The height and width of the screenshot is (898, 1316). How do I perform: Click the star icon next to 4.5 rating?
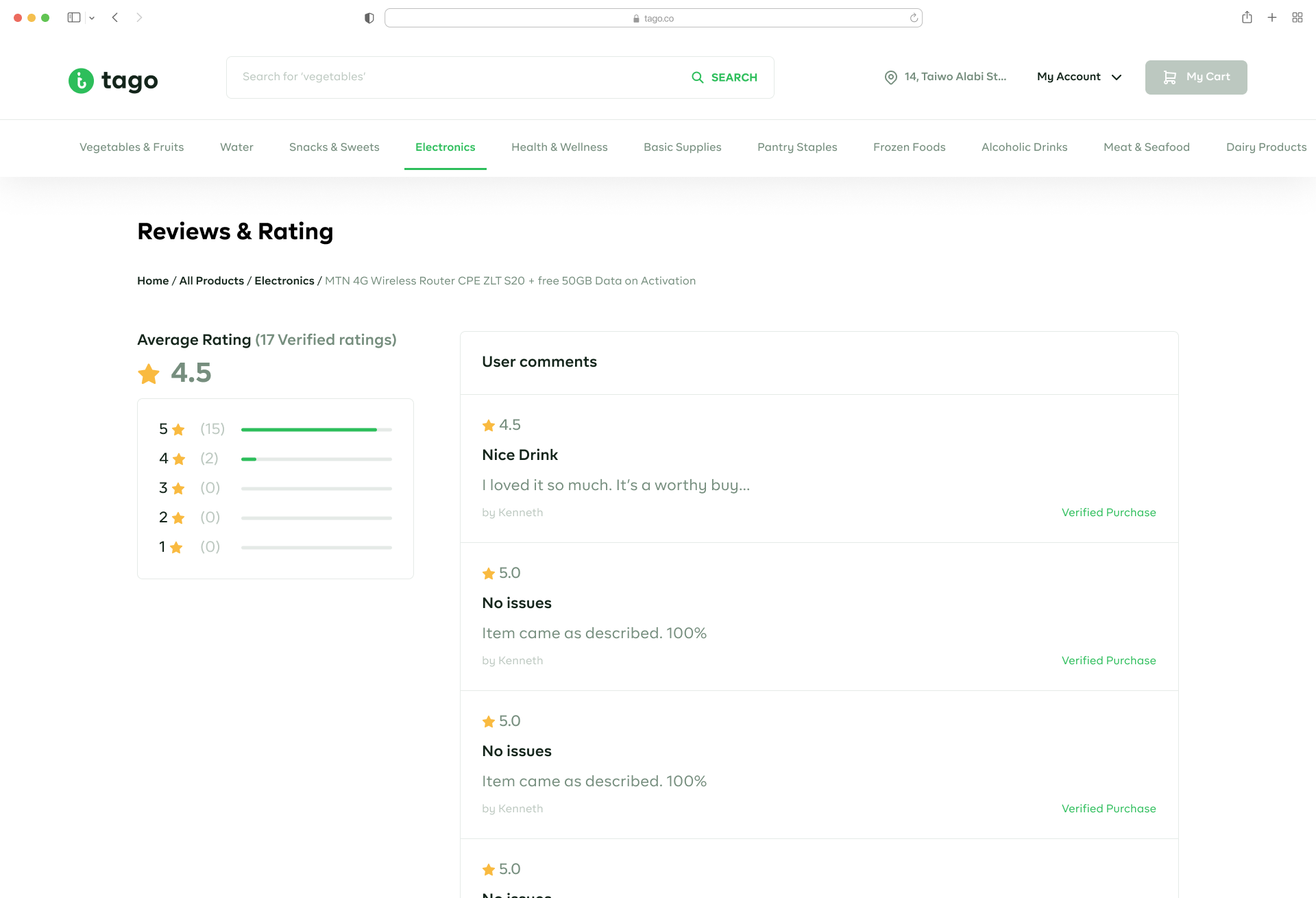[148, 374]
